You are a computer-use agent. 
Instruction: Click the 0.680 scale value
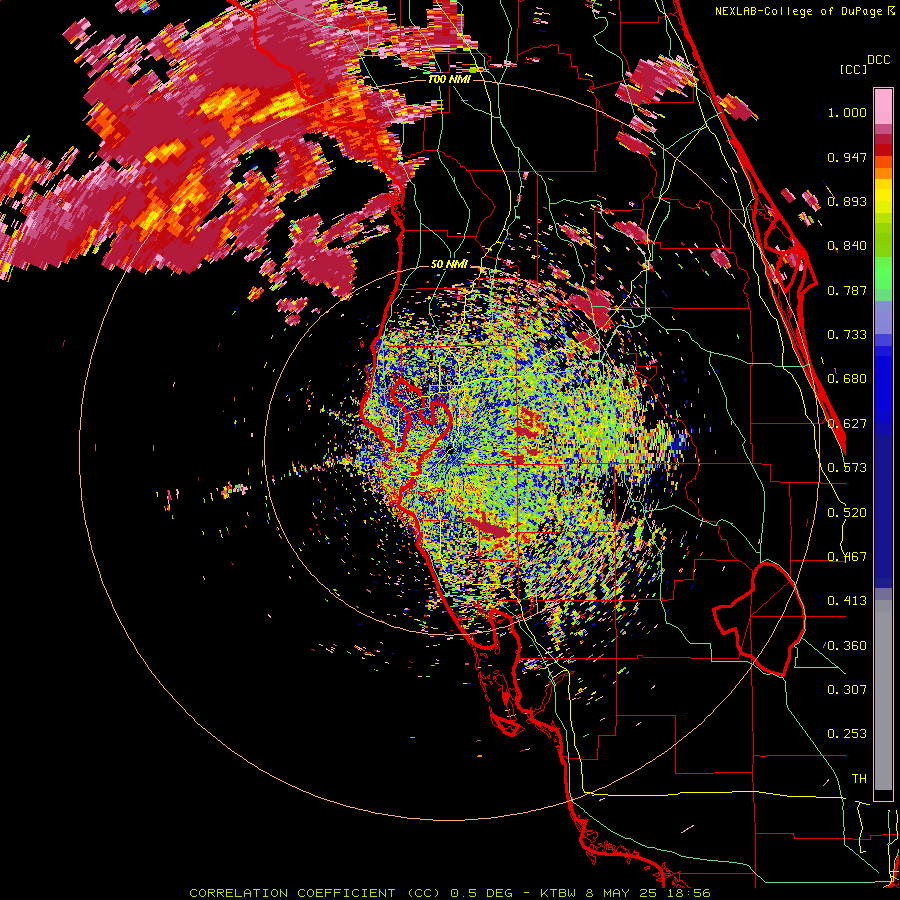pos(847,379)
